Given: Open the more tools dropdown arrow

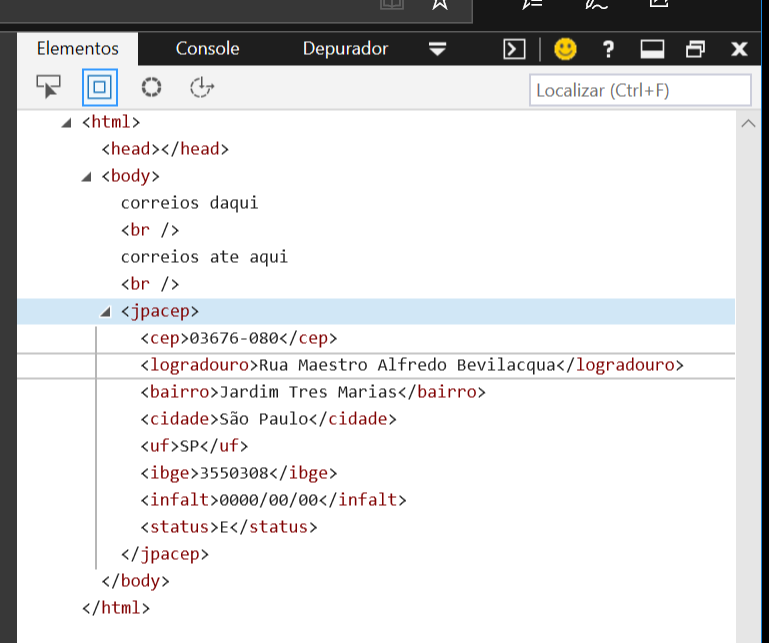Looking at the screenshot, I should (437, 48).
